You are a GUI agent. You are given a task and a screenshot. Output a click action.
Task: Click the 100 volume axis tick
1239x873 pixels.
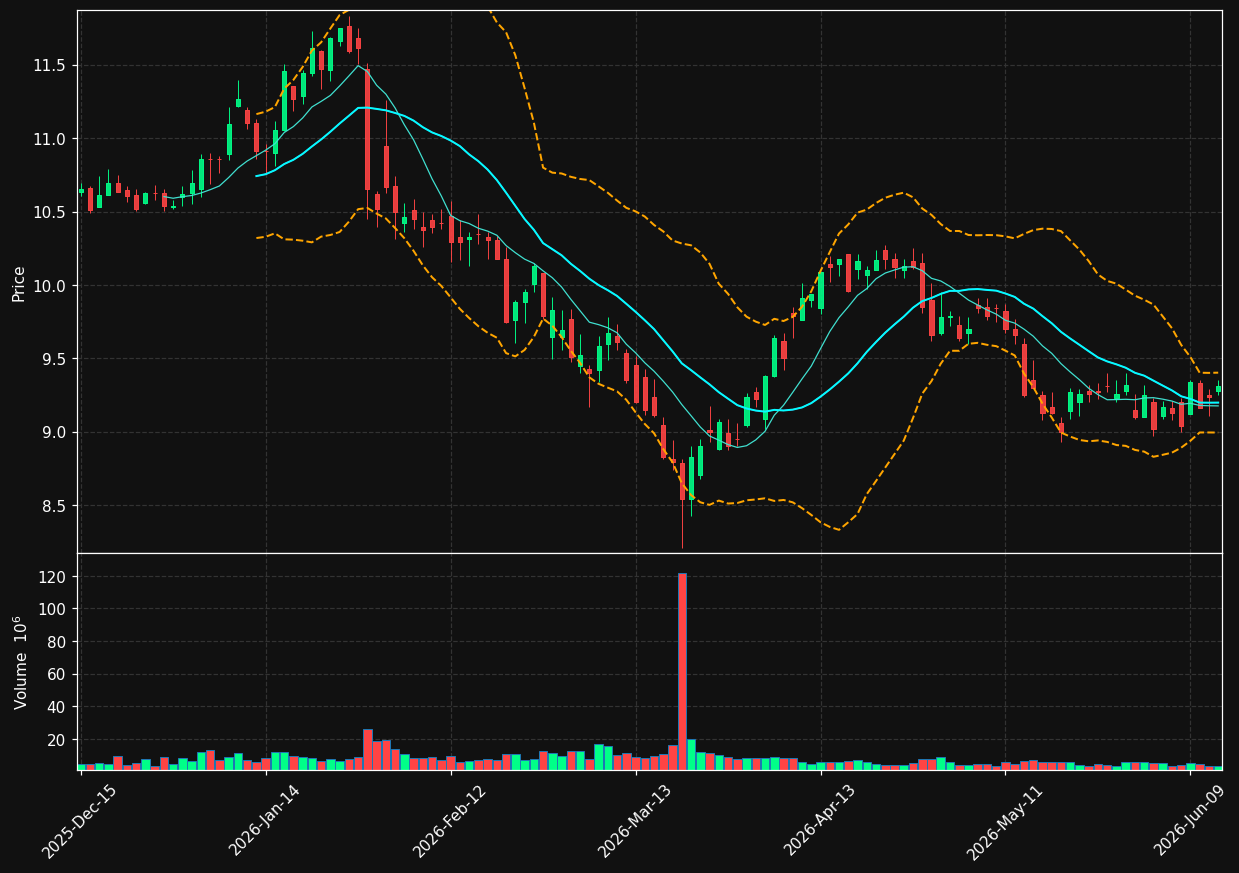(x=53, y=609)
